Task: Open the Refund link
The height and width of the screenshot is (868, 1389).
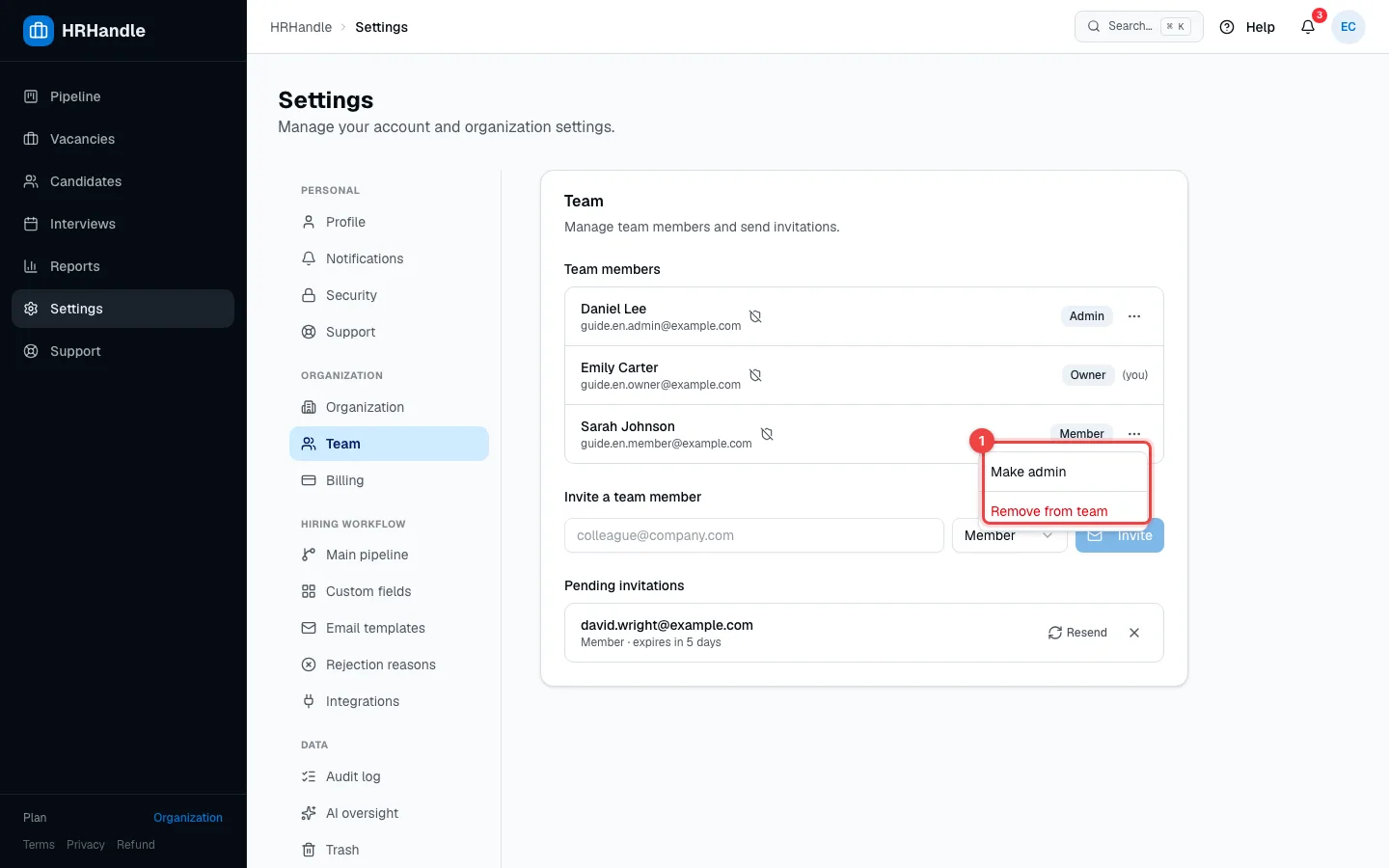Action: click(136, 845)
